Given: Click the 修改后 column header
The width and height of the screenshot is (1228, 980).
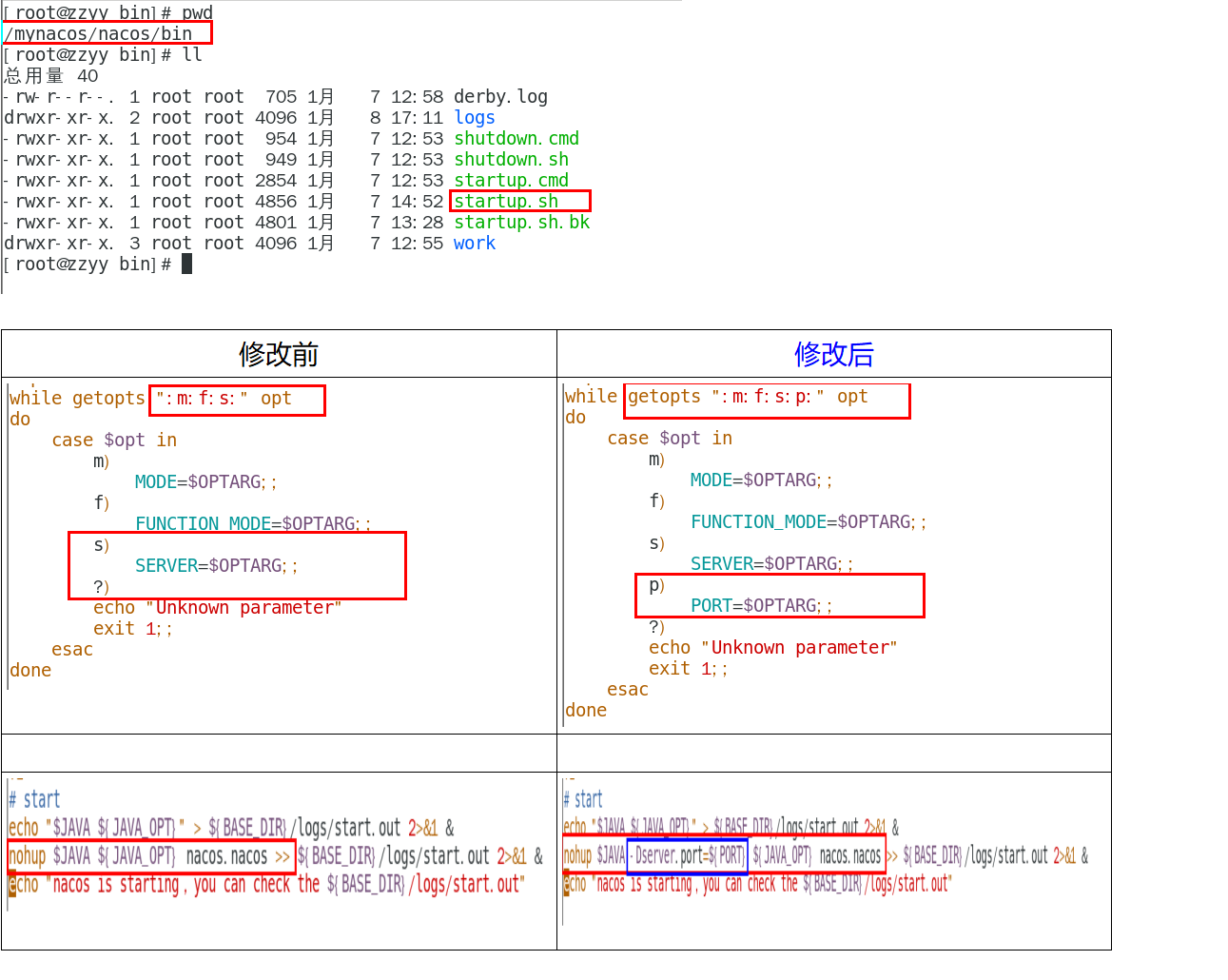Looking at the screenshot, I should 833,354.
